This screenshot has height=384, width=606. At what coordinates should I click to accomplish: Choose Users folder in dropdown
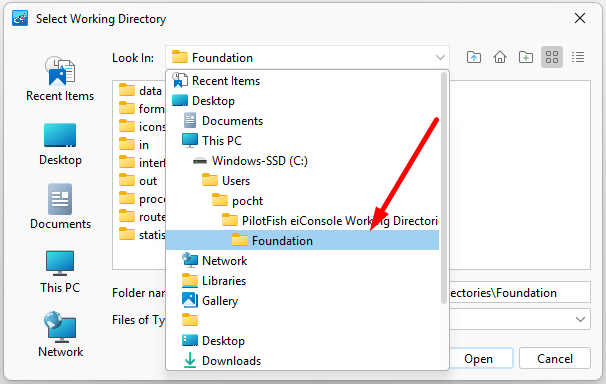point(303,181)
